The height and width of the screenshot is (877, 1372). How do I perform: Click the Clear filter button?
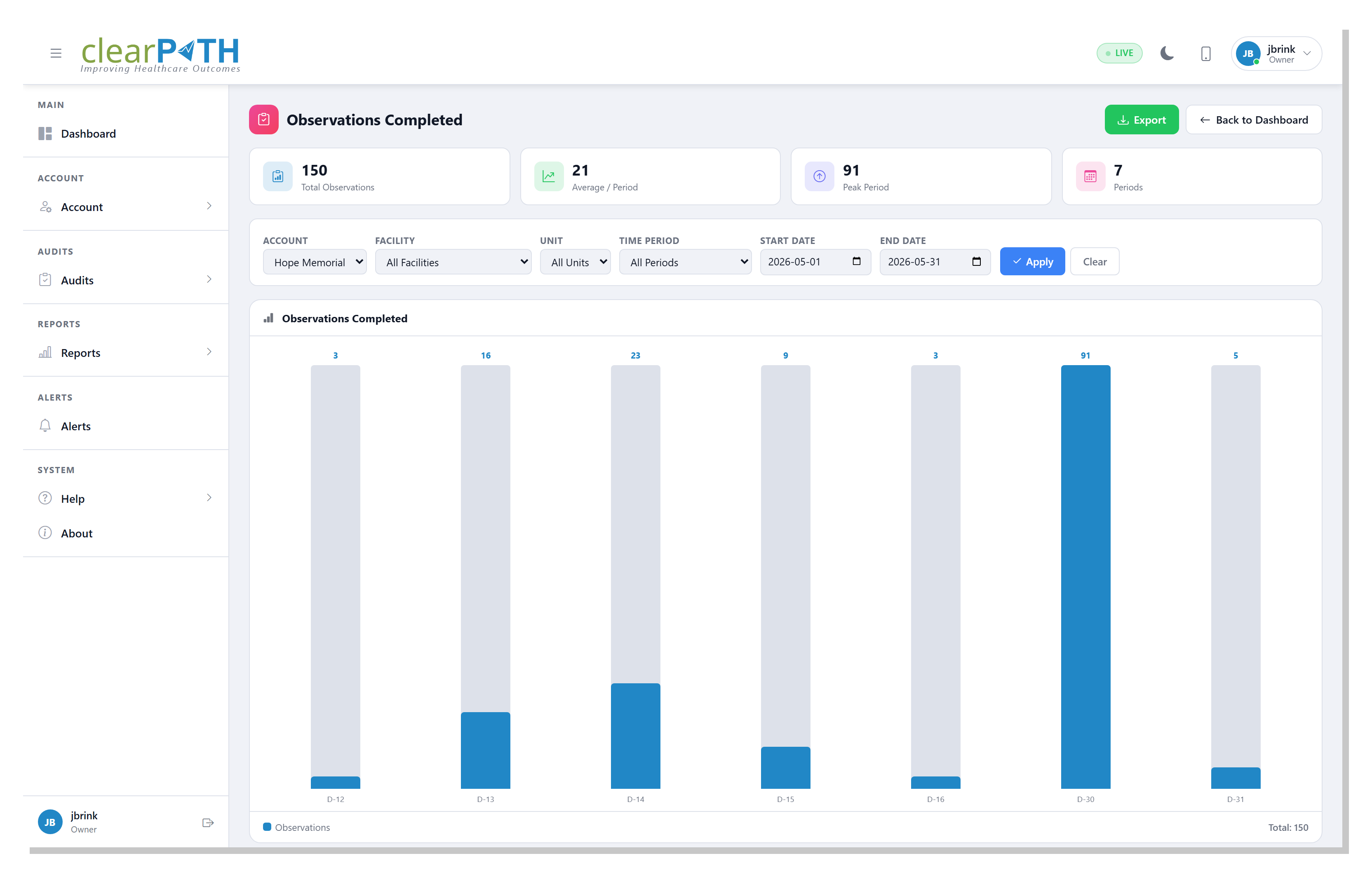[1095, 261]
